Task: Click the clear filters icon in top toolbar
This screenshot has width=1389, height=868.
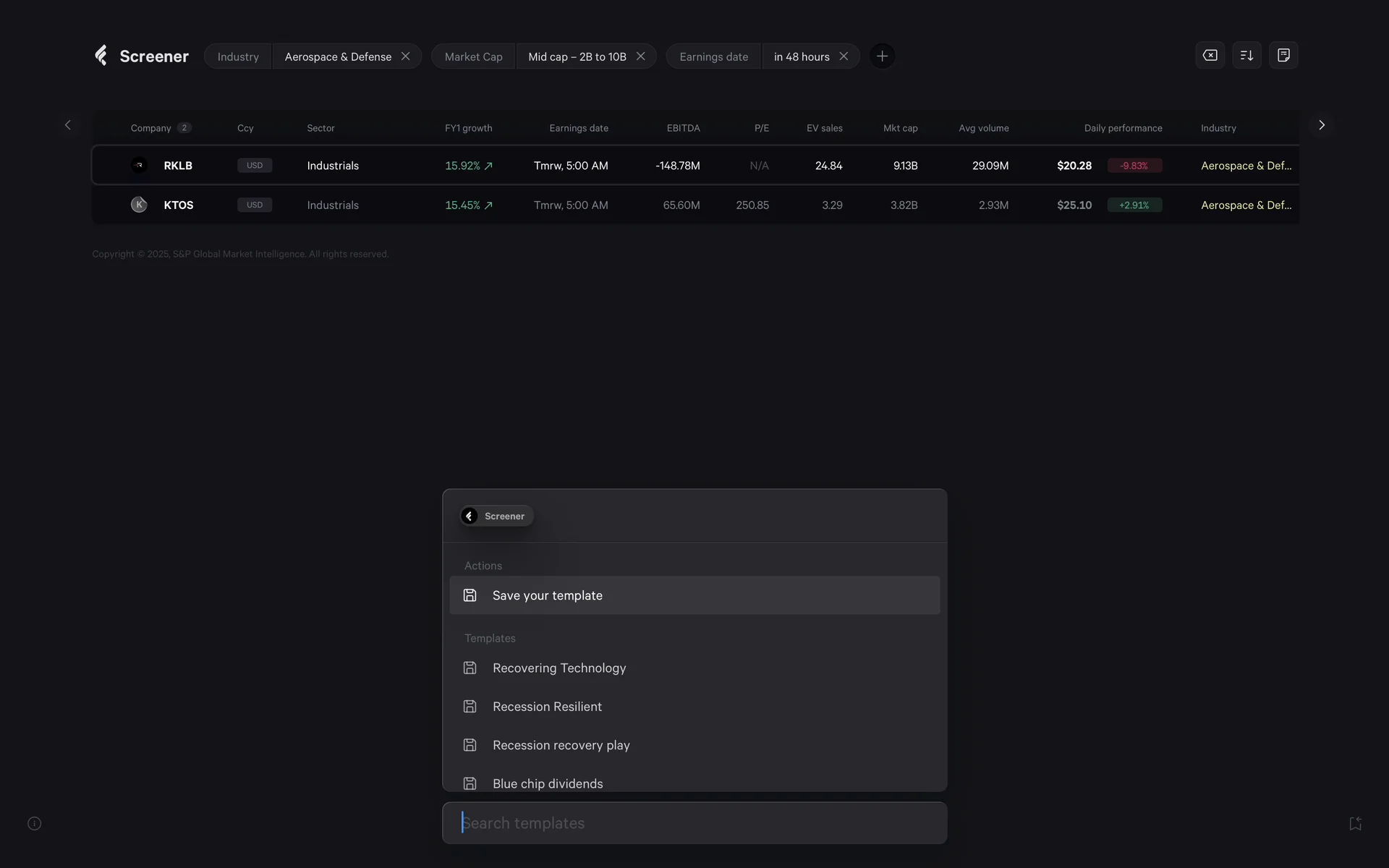Action: pos(1210,56)
